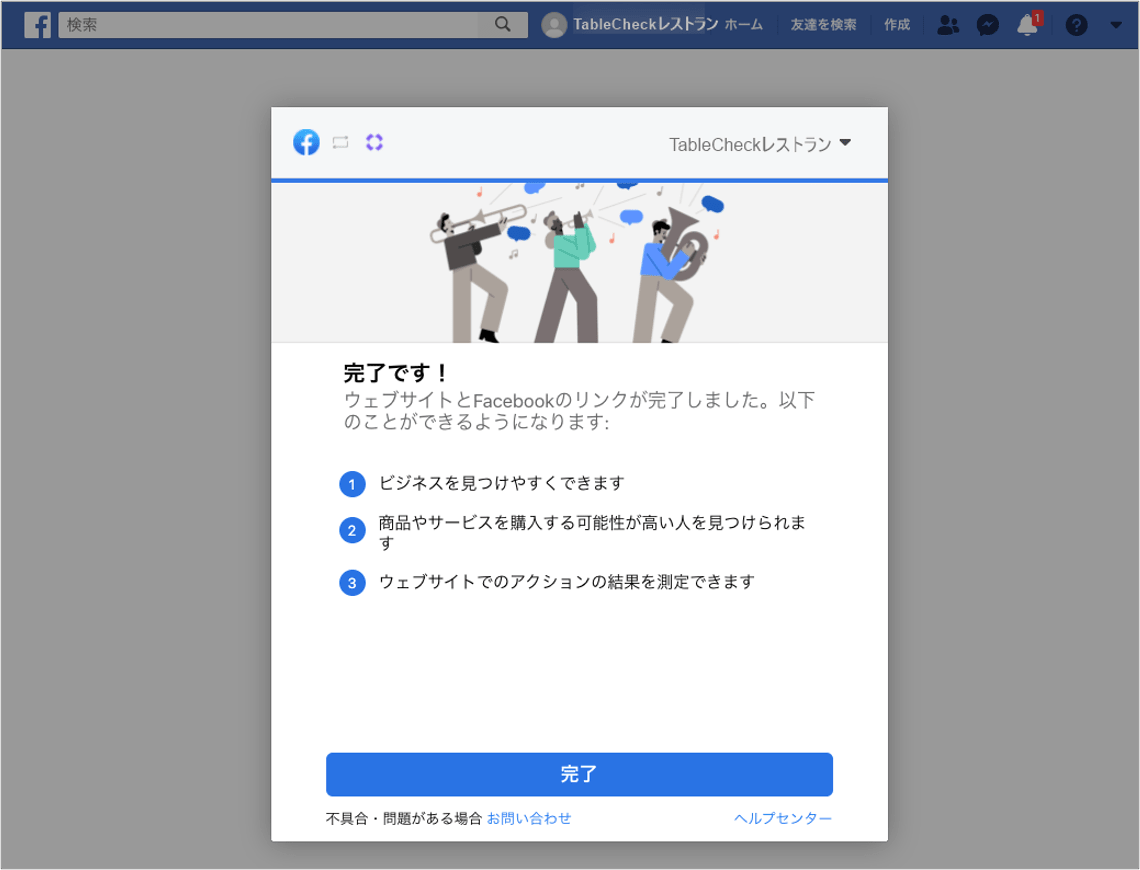This screenshot has height=870, width=1140.
Task: Click the round Facebook icon in dialog
Action: (x=306, y=143)
